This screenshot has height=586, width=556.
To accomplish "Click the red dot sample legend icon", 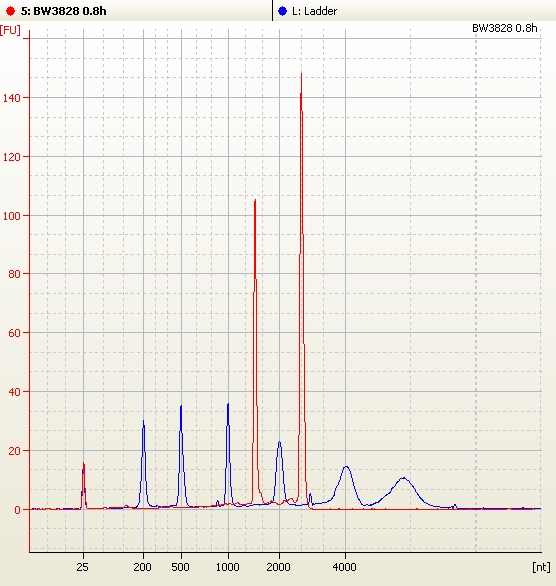I will point(10,11).
